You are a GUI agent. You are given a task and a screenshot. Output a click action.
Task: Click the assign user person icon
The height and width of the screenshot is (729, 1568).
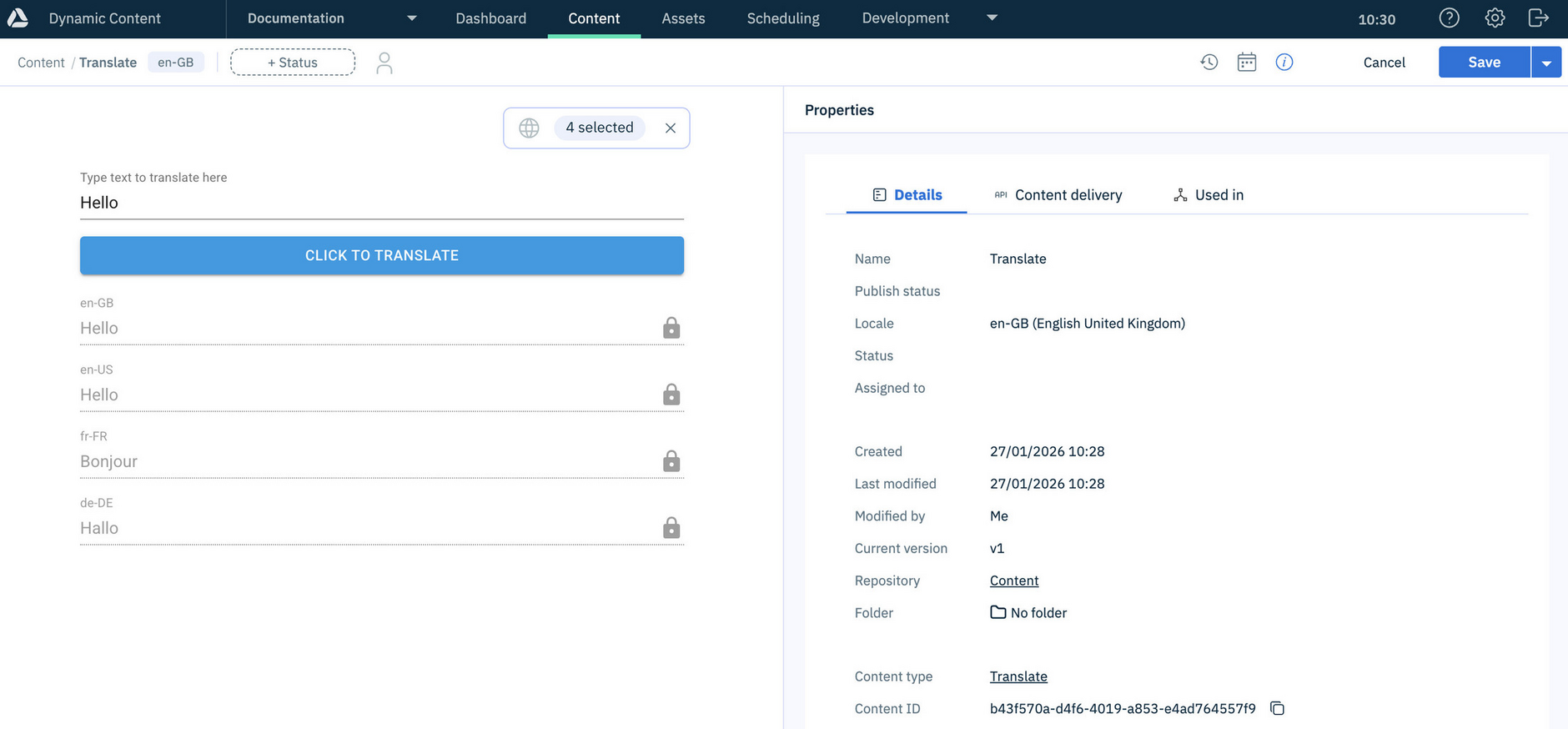[384, 63]
